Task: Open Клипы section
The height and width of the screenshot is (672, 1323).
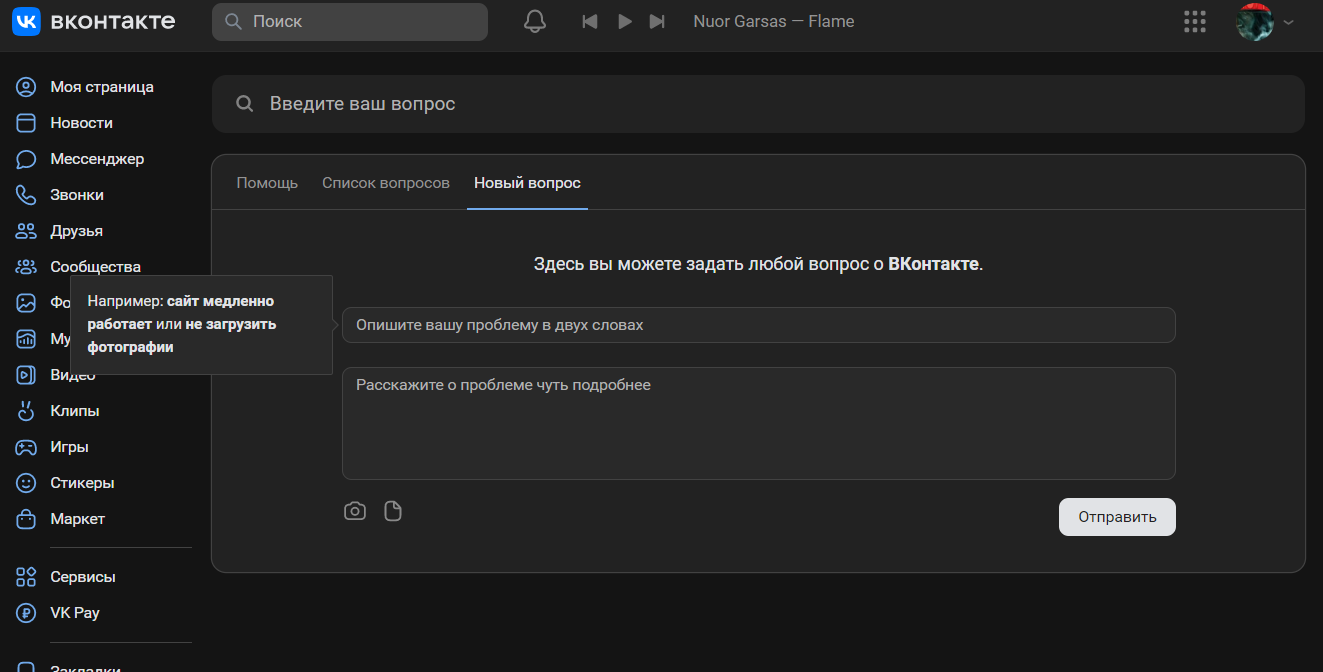Action: tap(75, 411)
